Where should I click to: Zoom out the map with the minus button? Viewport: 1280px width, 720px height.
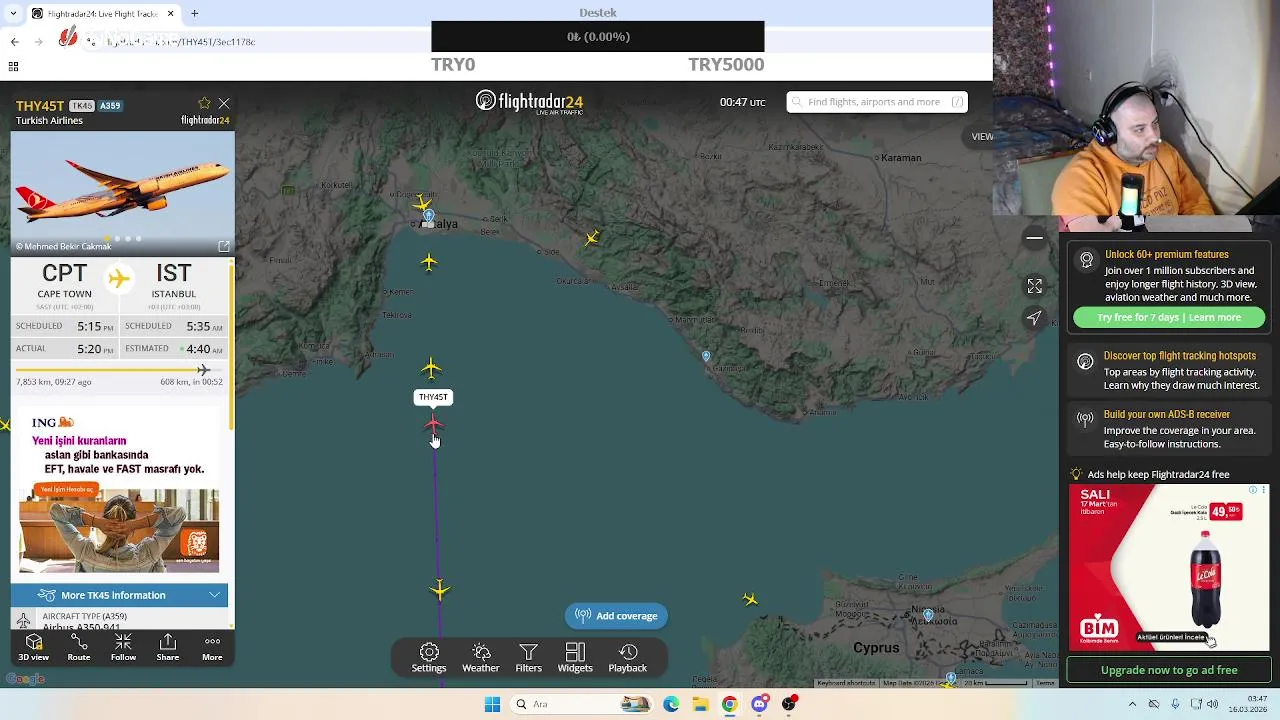coord(1035,238)
